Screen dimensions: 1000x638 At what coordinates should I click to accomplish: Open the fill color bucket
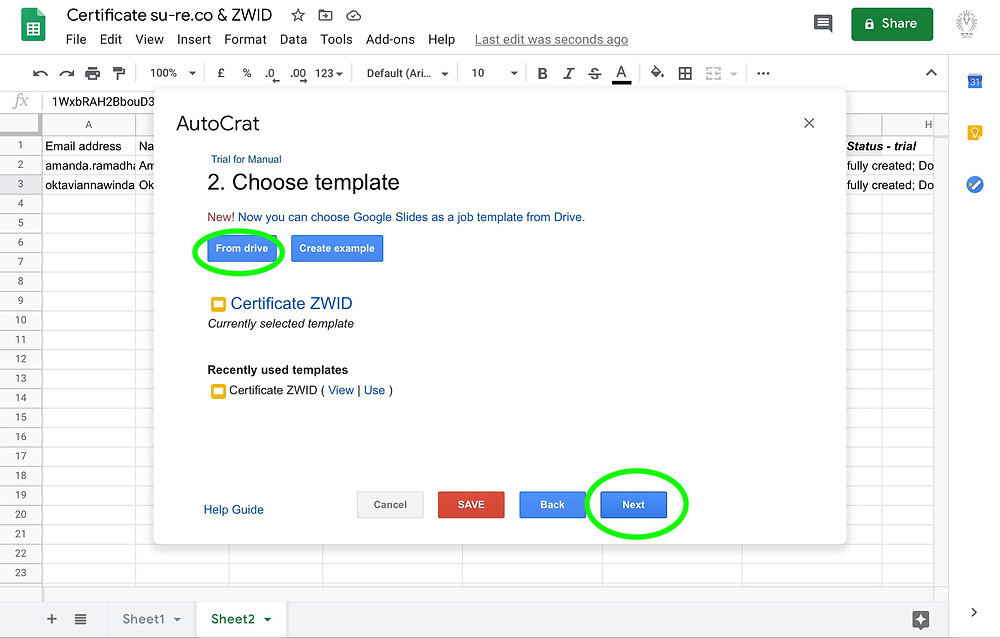657,73
